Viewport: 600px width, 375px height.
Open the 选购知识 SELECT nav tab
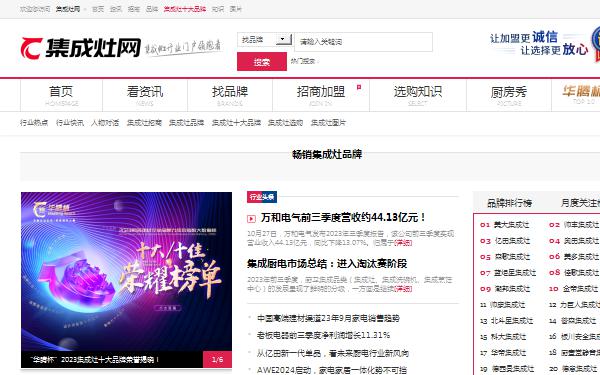click(418, 95)
